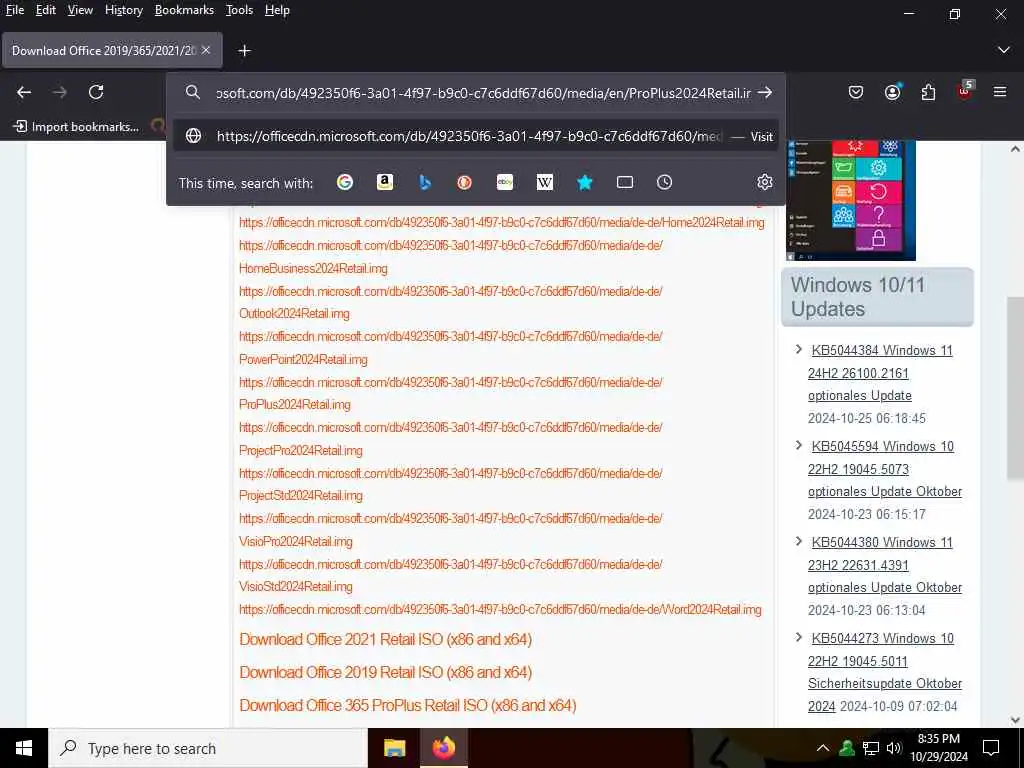1024x768 pixels.
Task: Close the Download Office tab
Action: coord(206,50)
